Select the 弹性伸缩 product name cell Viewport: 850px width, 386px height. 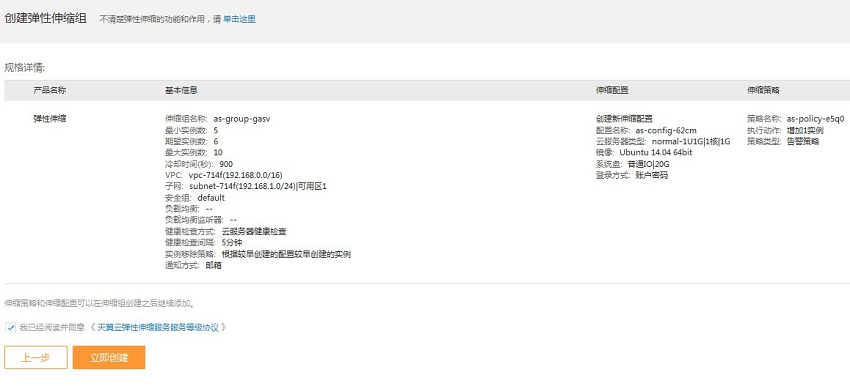50,119
